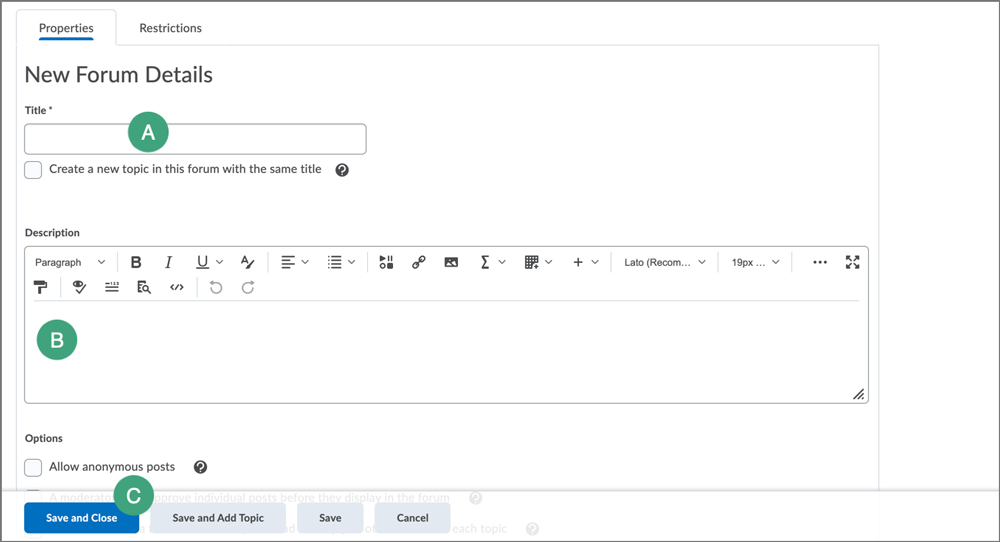This screenshot has width=1000, height=542.
Task: Open the more actions ellipsis icon
Action: [820, 262]
